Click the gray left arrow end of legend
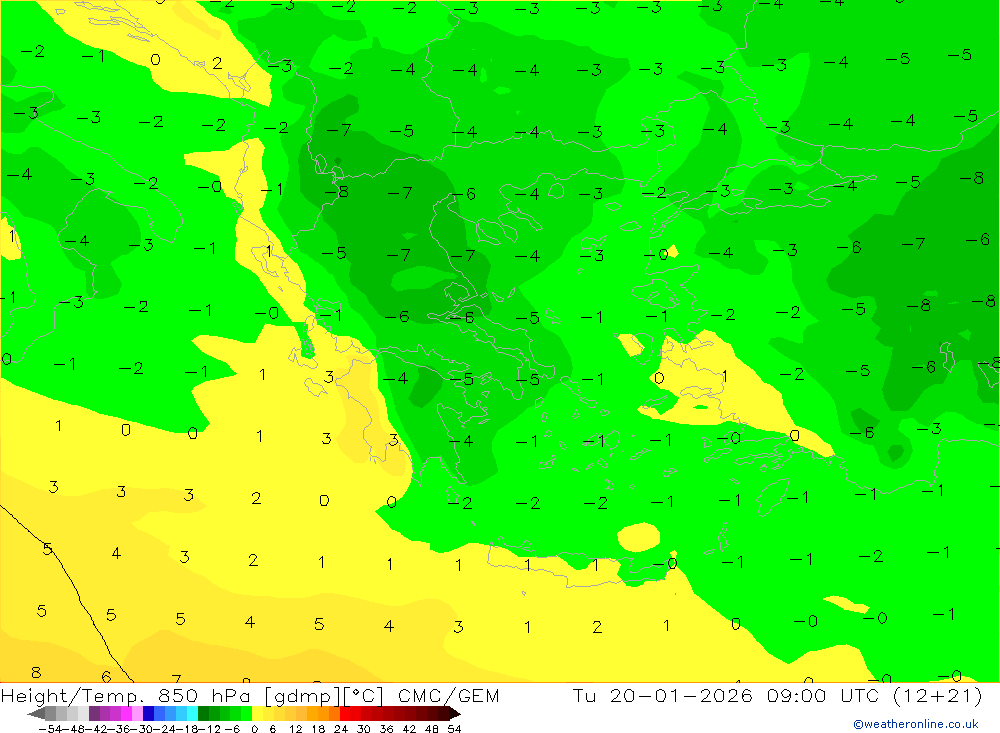The width and height of the screenshot is (1000, 733). coord(36,714)
